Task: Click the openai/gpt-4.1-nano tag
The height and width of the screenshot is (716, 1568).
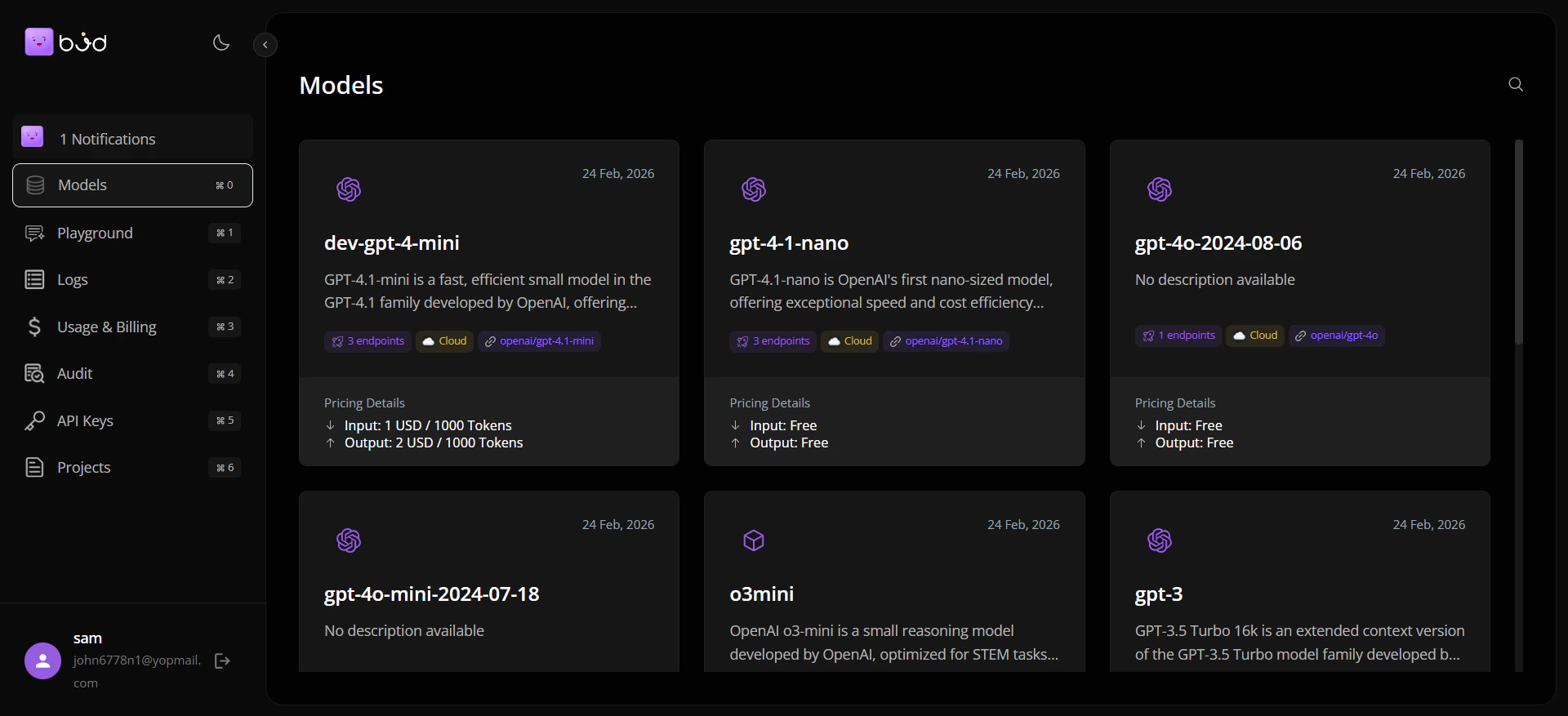Action: tap(946, 341)
